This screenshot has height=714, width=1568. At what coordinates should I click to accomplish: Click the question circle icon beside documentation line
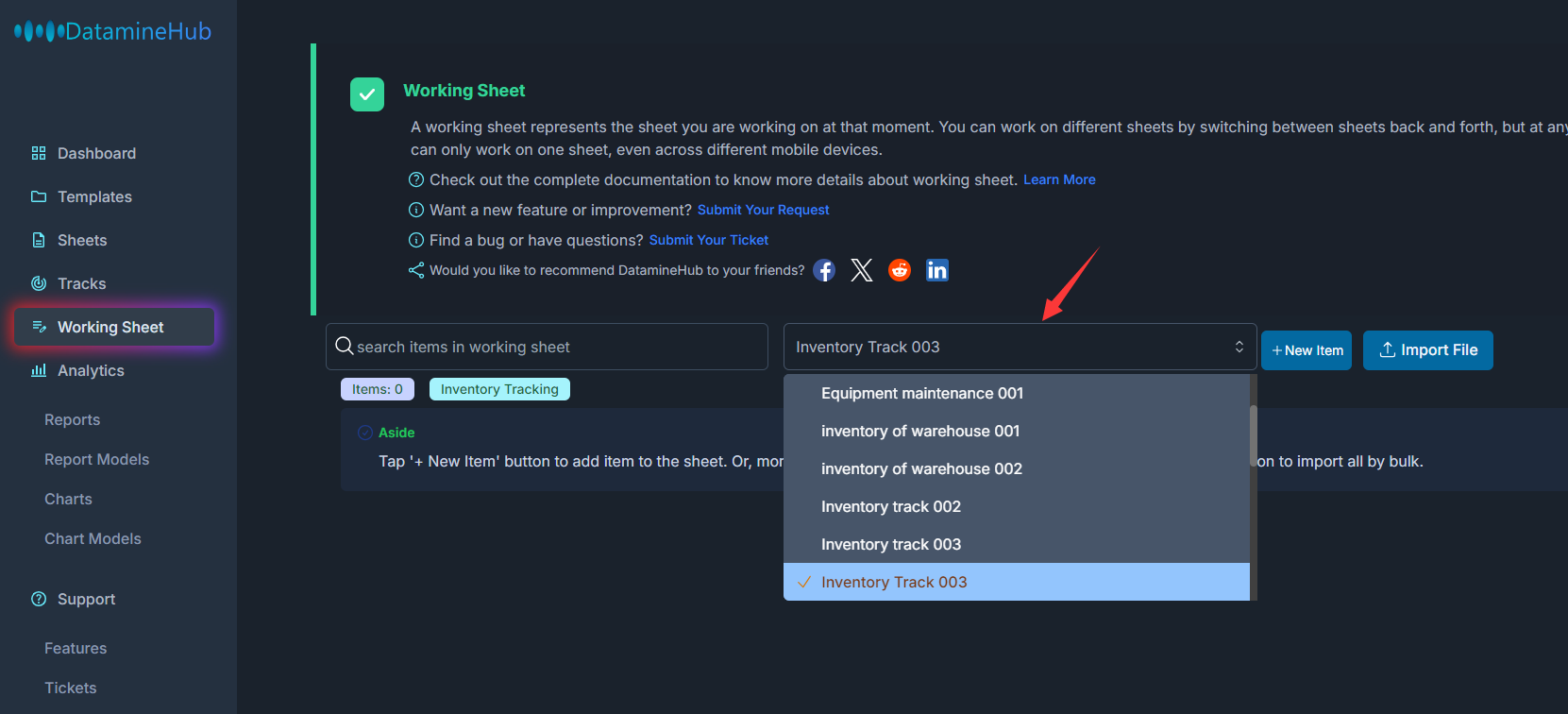click(416, 179)
